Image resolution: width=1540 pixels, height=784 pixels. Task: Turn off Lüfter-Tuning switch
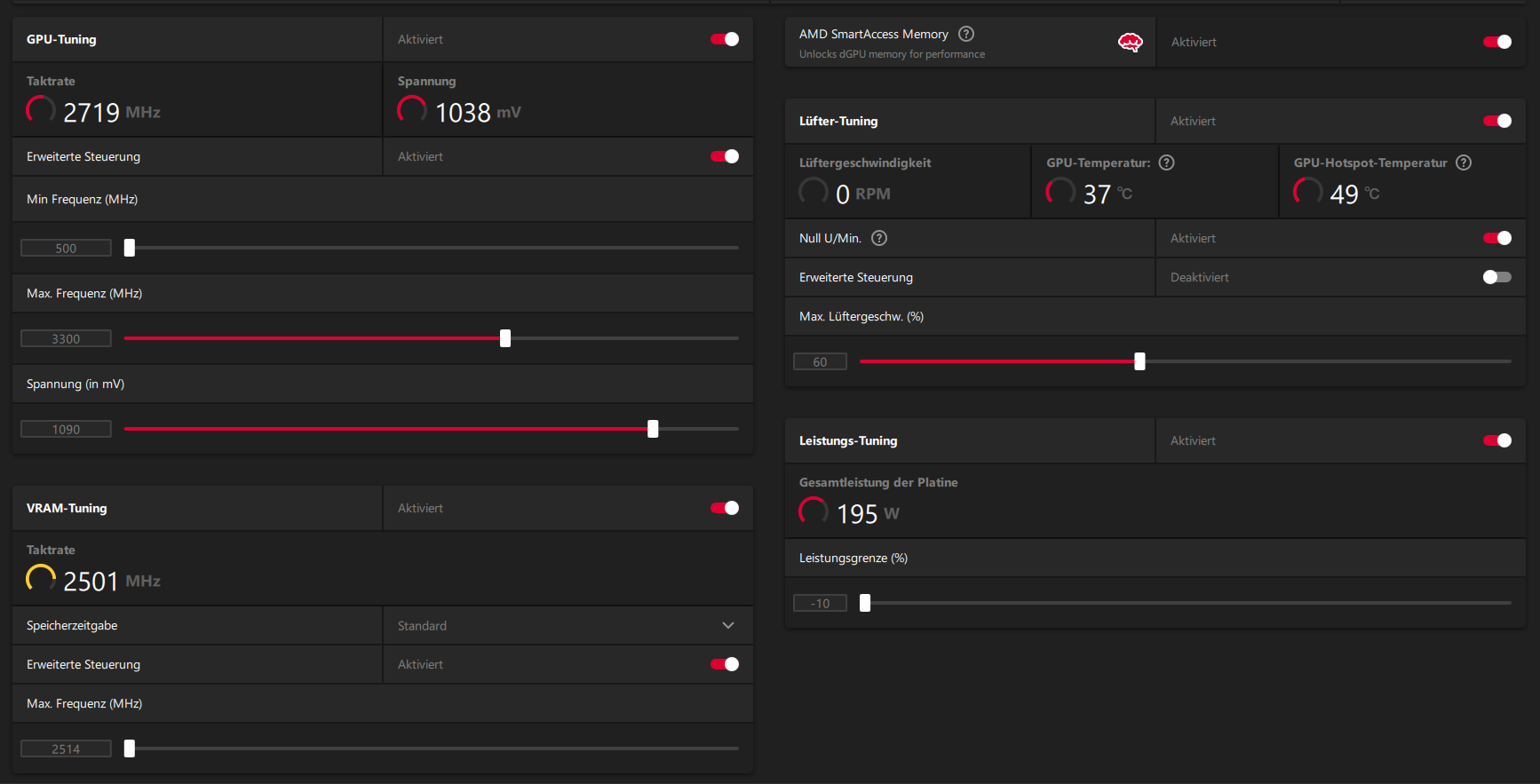click(1497, 121)
